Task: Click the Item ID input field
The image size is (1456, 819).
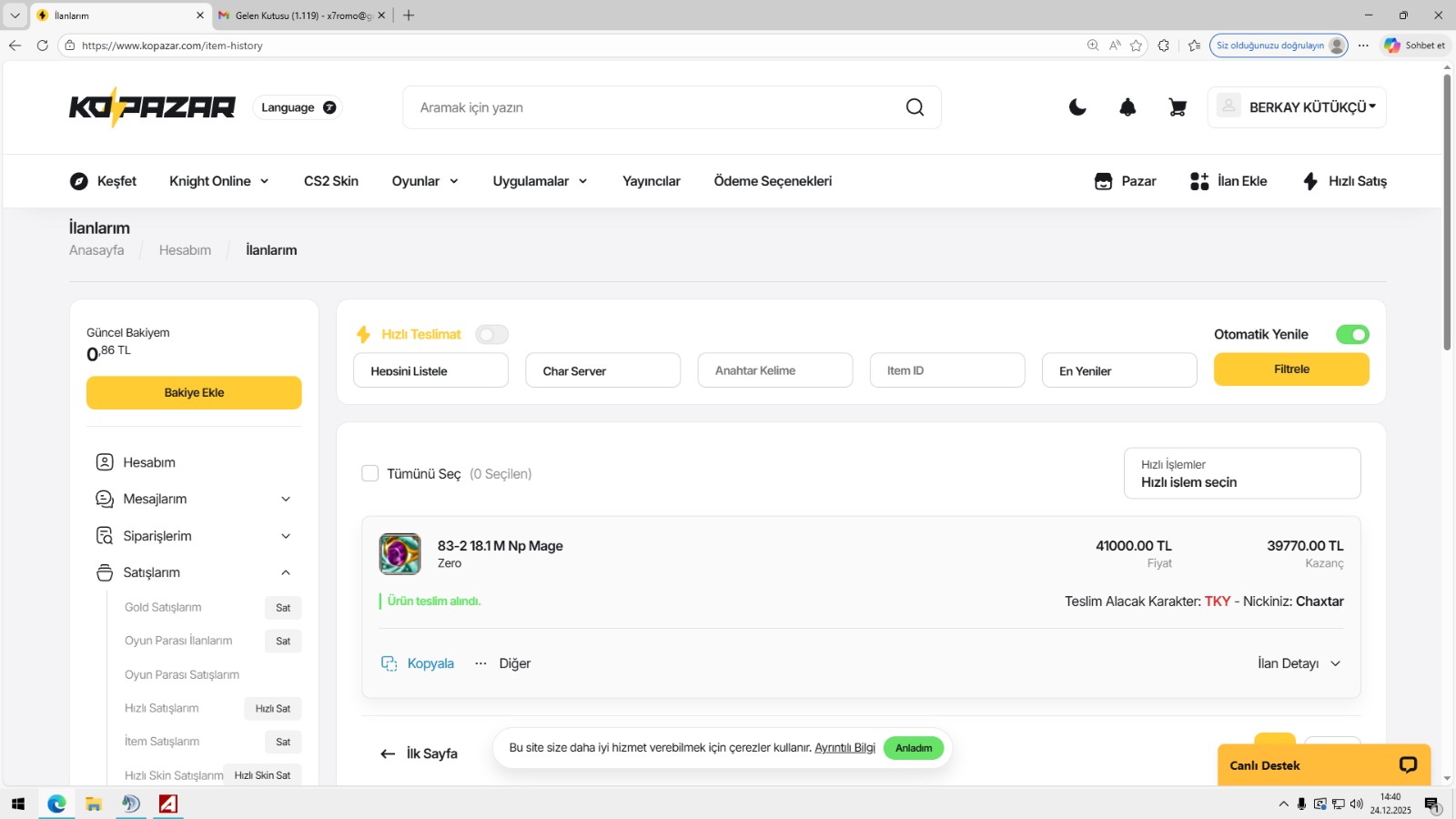Action: [x=947, y=370]
